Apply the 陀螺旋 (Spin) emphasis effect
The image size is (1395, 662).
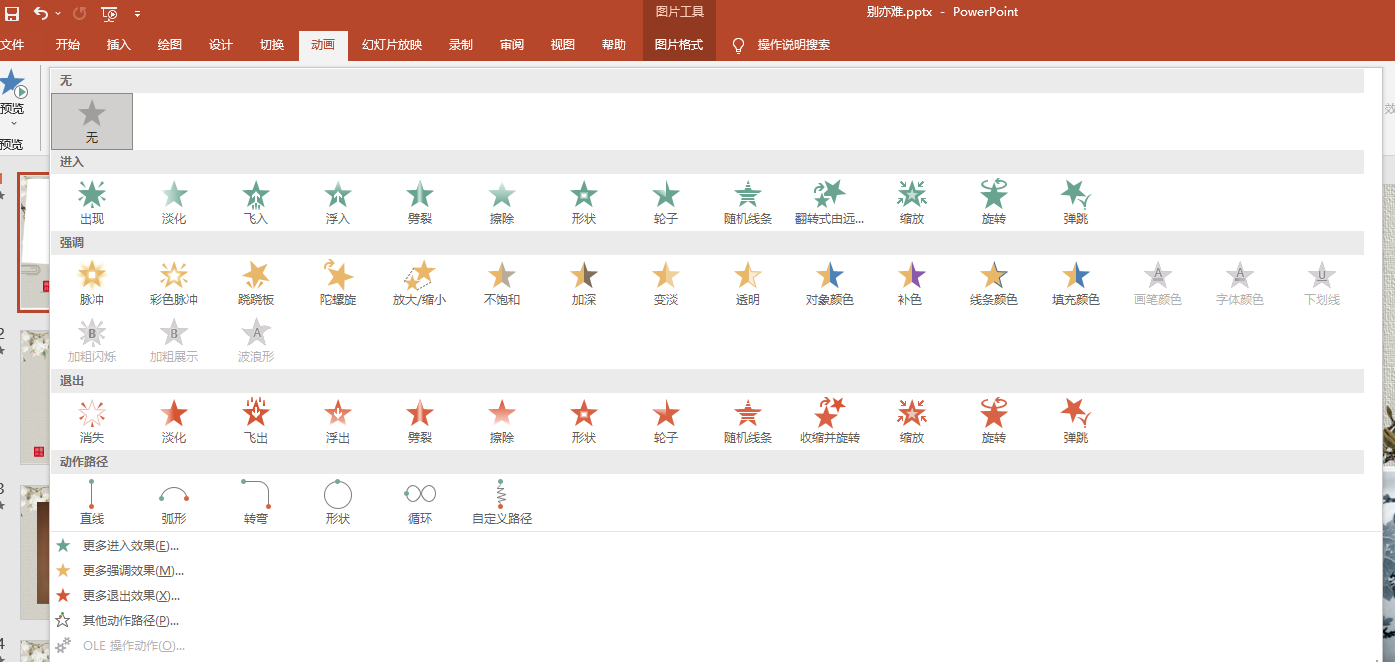(337, 283)
